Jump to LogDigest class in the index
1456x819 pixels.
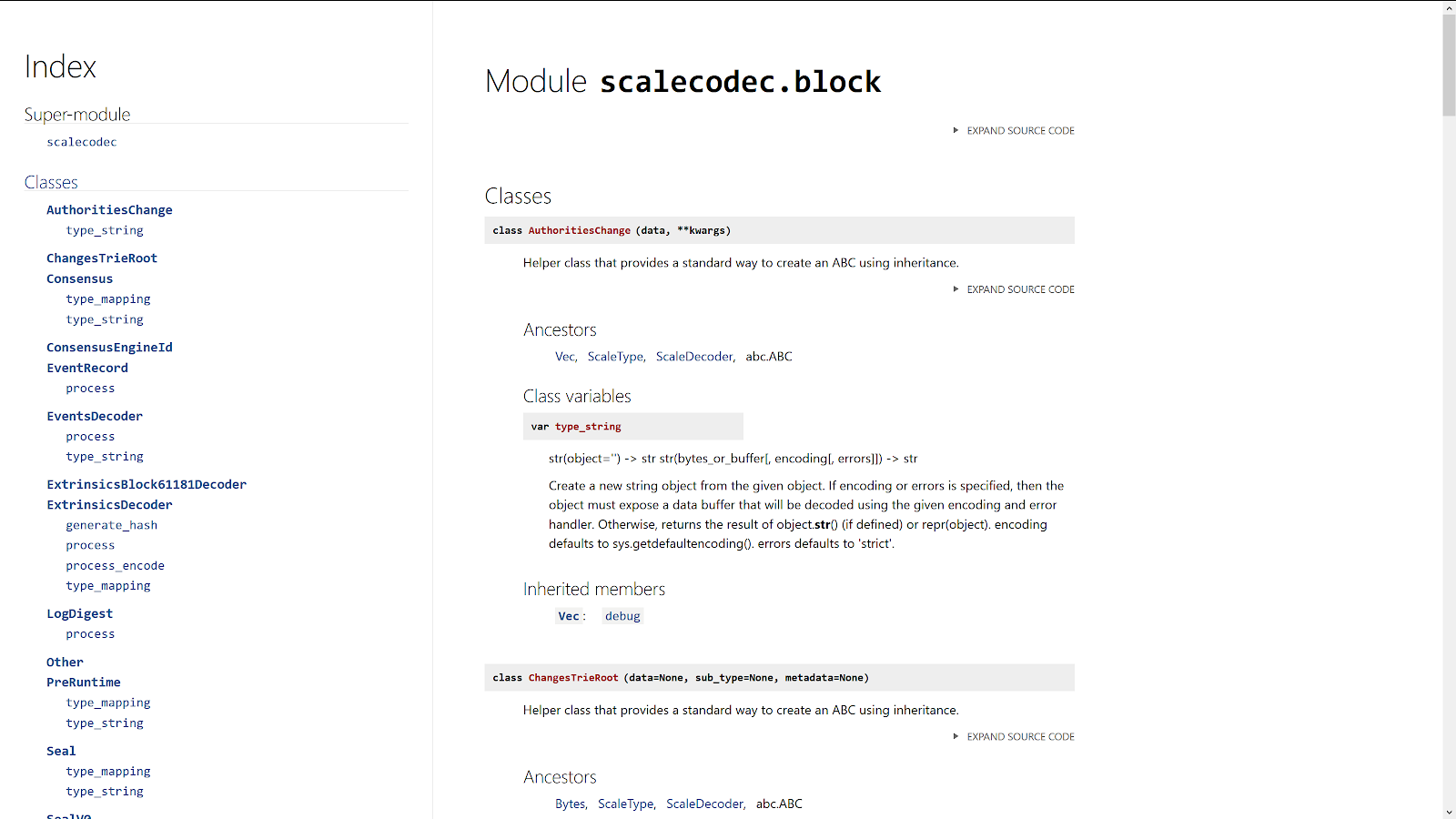click(80, 614)
